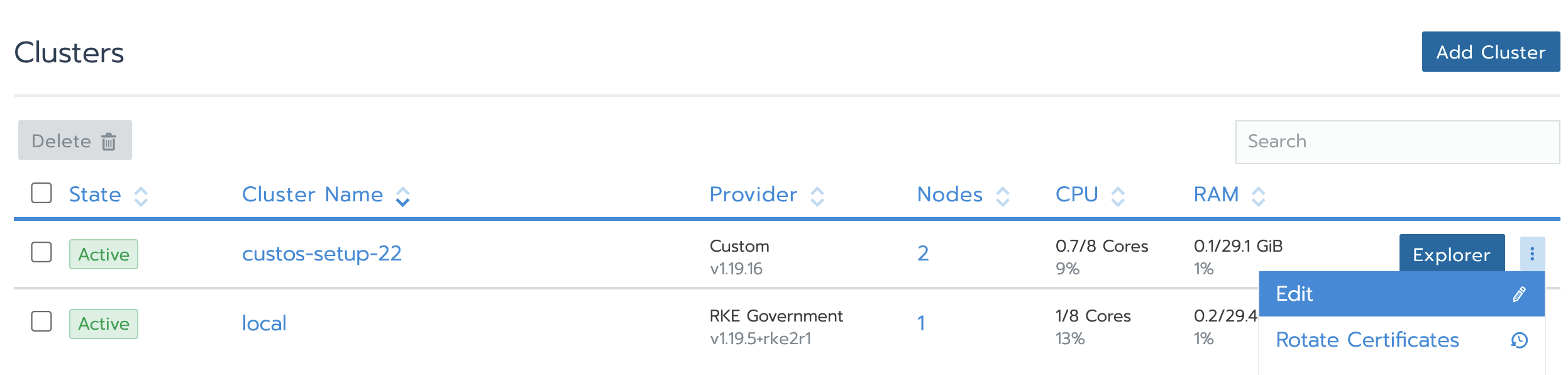Select Edit from the context menu

1402,294
